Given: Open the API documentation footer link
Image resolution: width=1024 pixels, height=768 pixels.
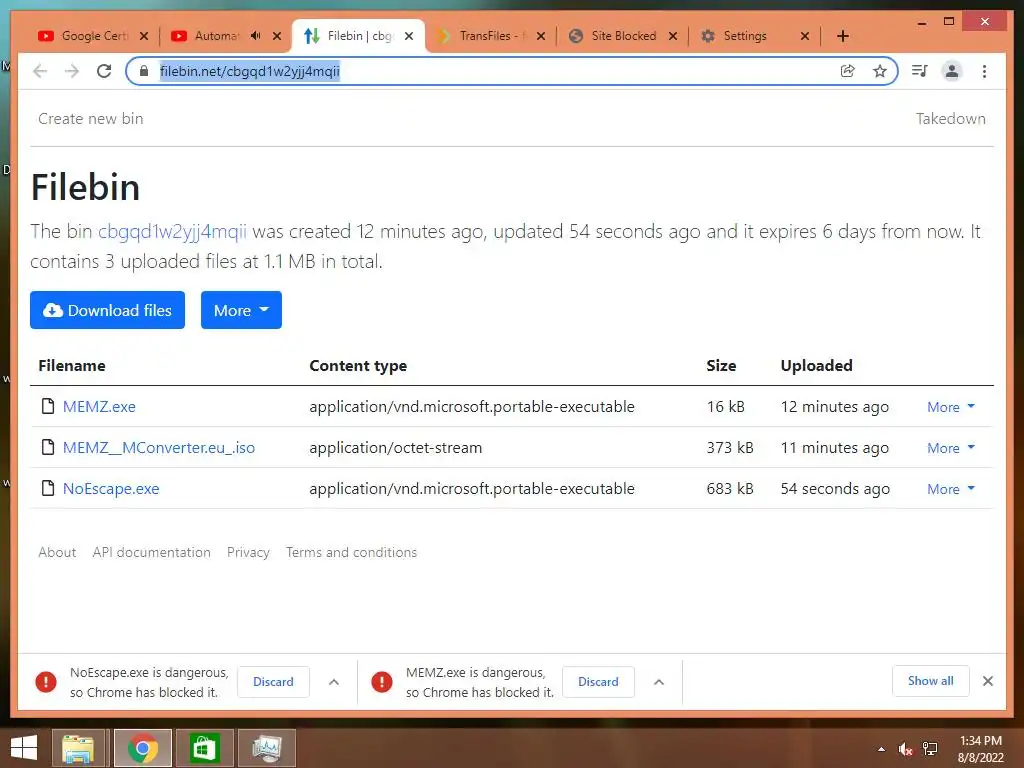Looking at the screenshot, I should (x=152, y=552).
